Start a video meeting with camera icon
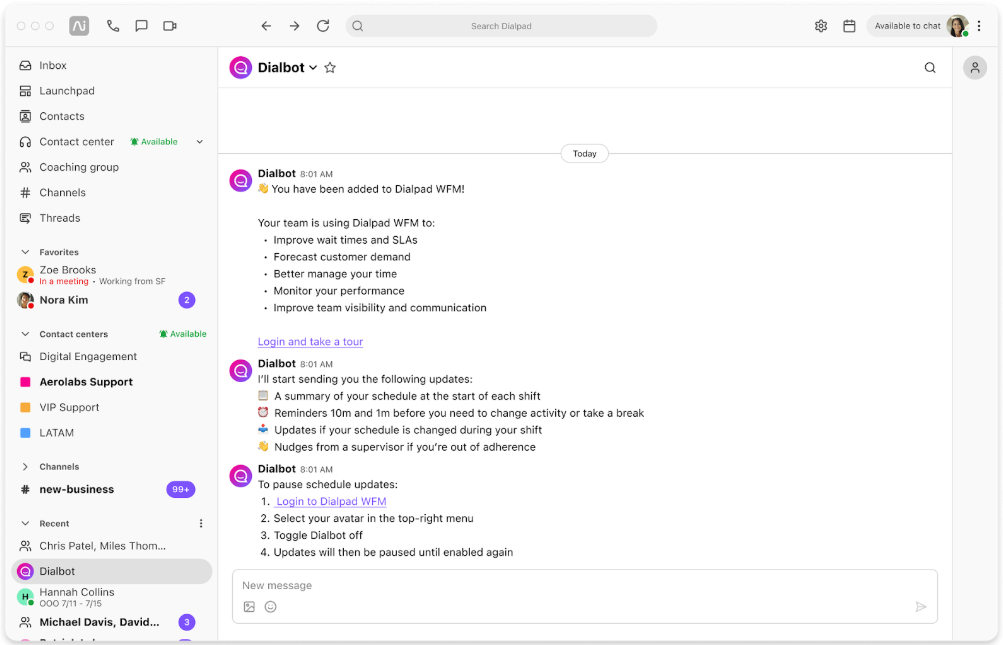1003x645 pixels. (x=170, y=26)
